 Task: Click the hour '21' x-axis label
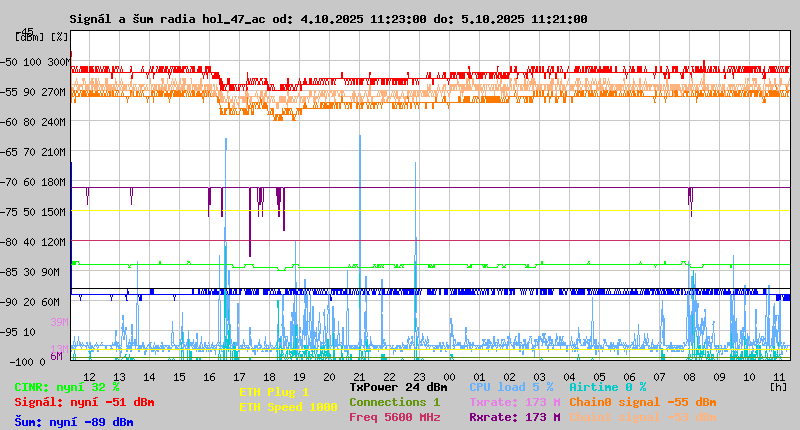click(359, 377)
